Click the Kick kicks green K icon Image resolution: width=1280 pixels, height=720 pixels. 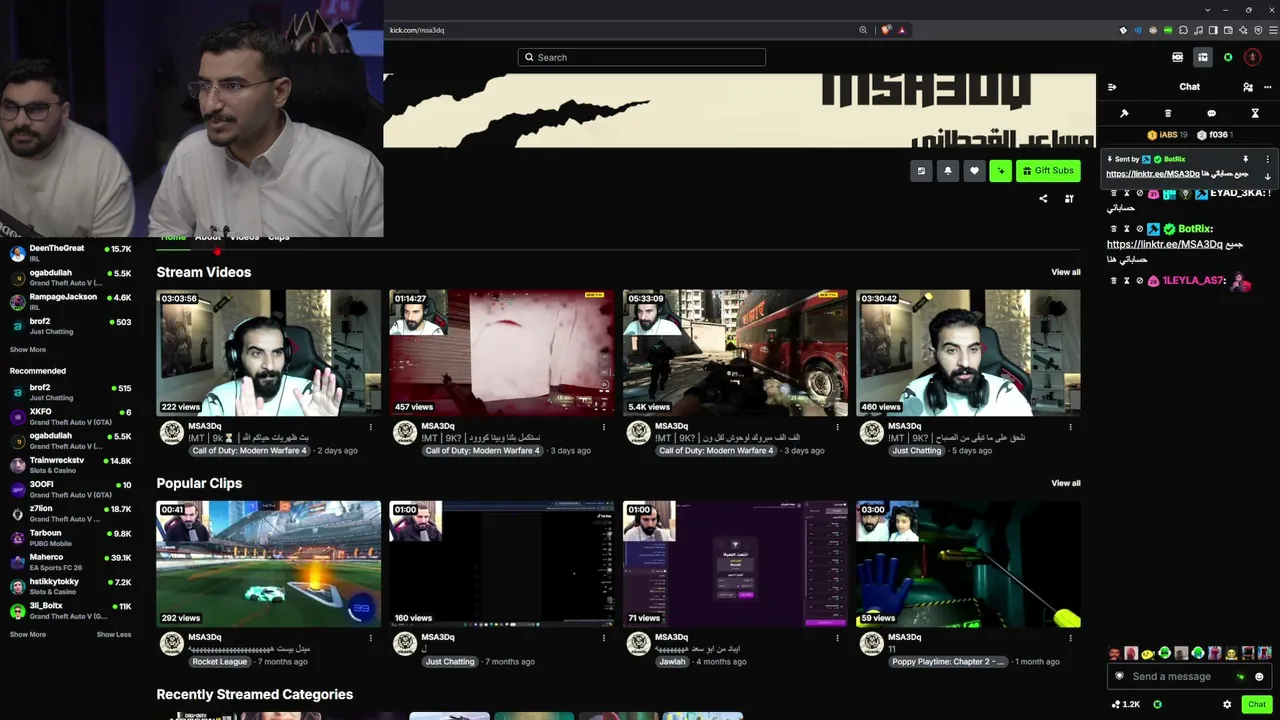(1229, 57)
